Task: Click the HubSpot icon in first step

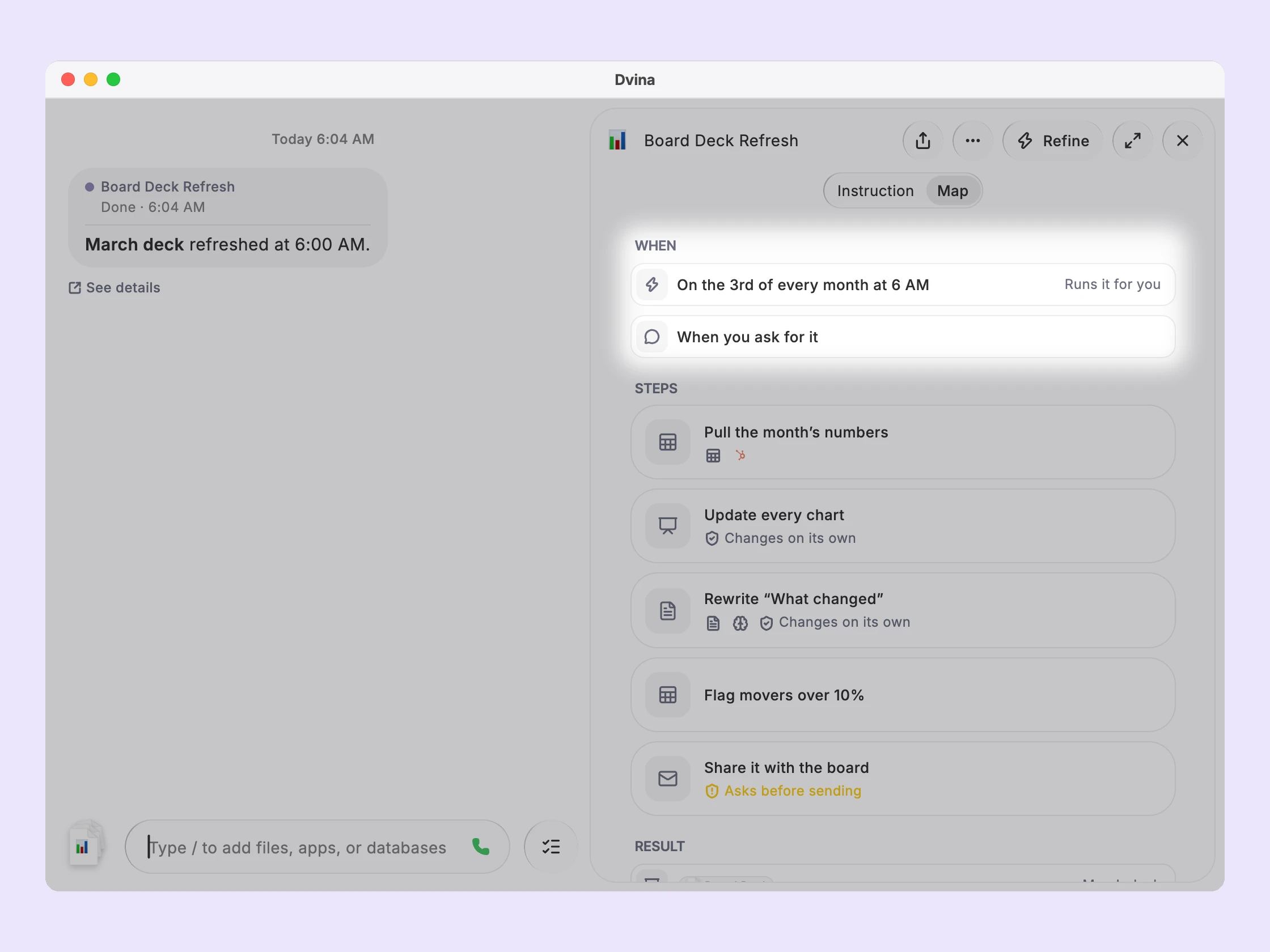Action: coord(740,455)
